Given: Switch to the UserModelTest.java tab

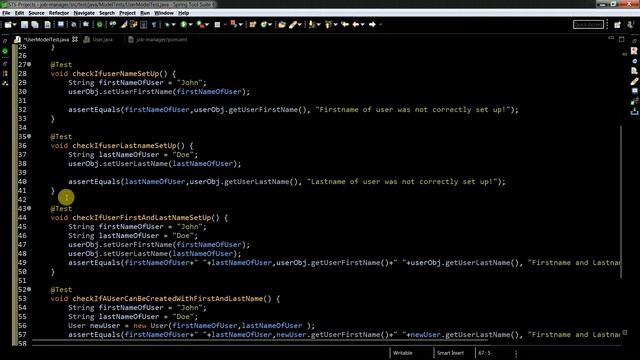Looking at the screenshot, I should pyautogui.click(x=46, y=40).
